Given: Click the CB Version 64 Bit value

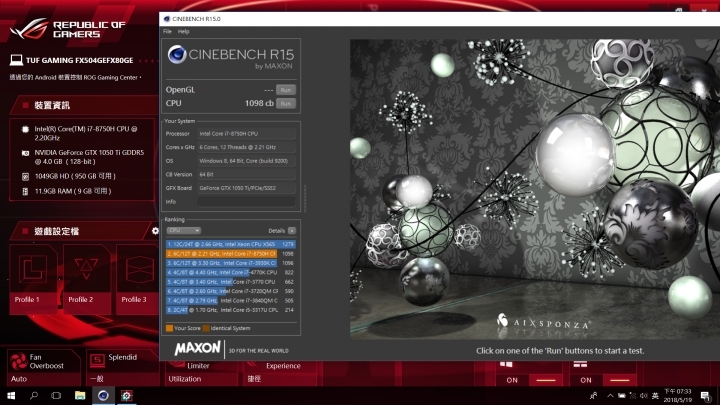Looking at the screenshot, I should [x=247, y=174].
